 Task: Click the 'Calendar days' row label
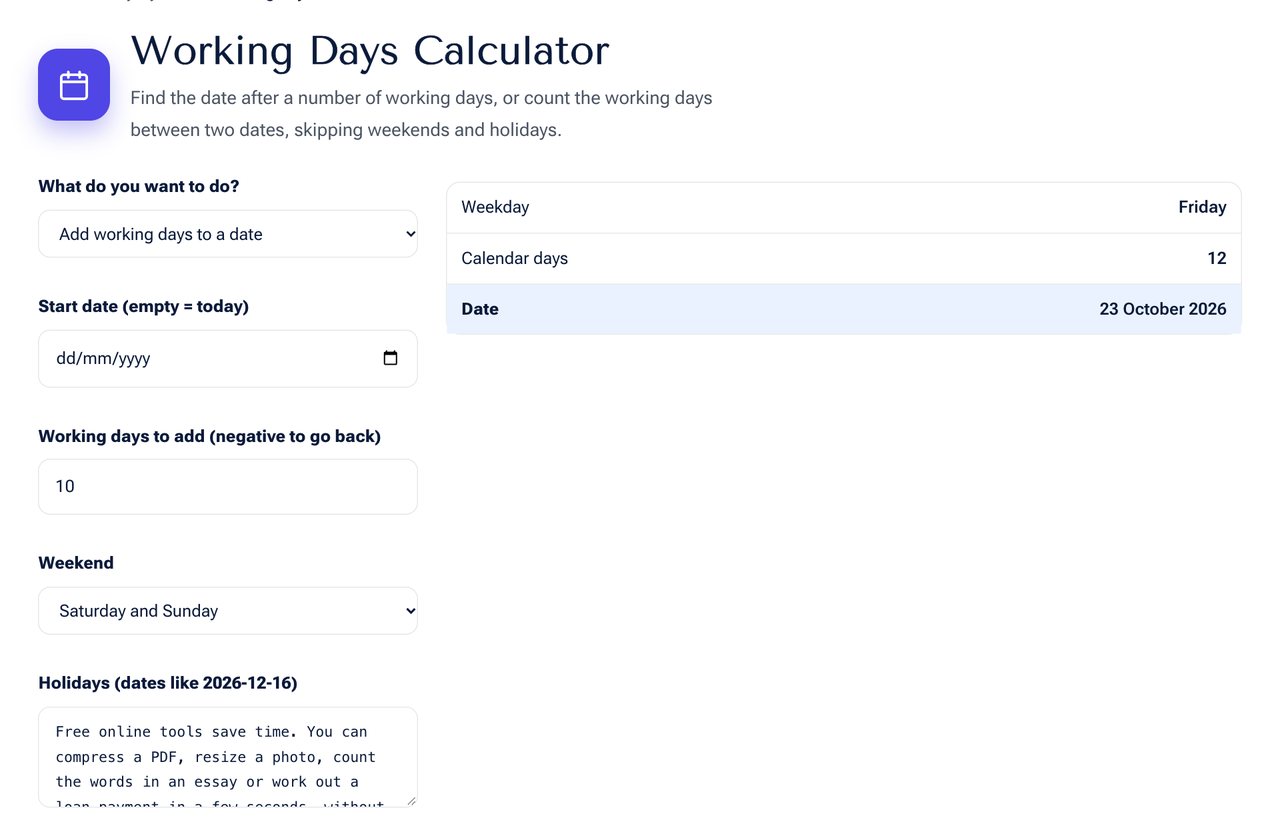click(x=514, y=258)
